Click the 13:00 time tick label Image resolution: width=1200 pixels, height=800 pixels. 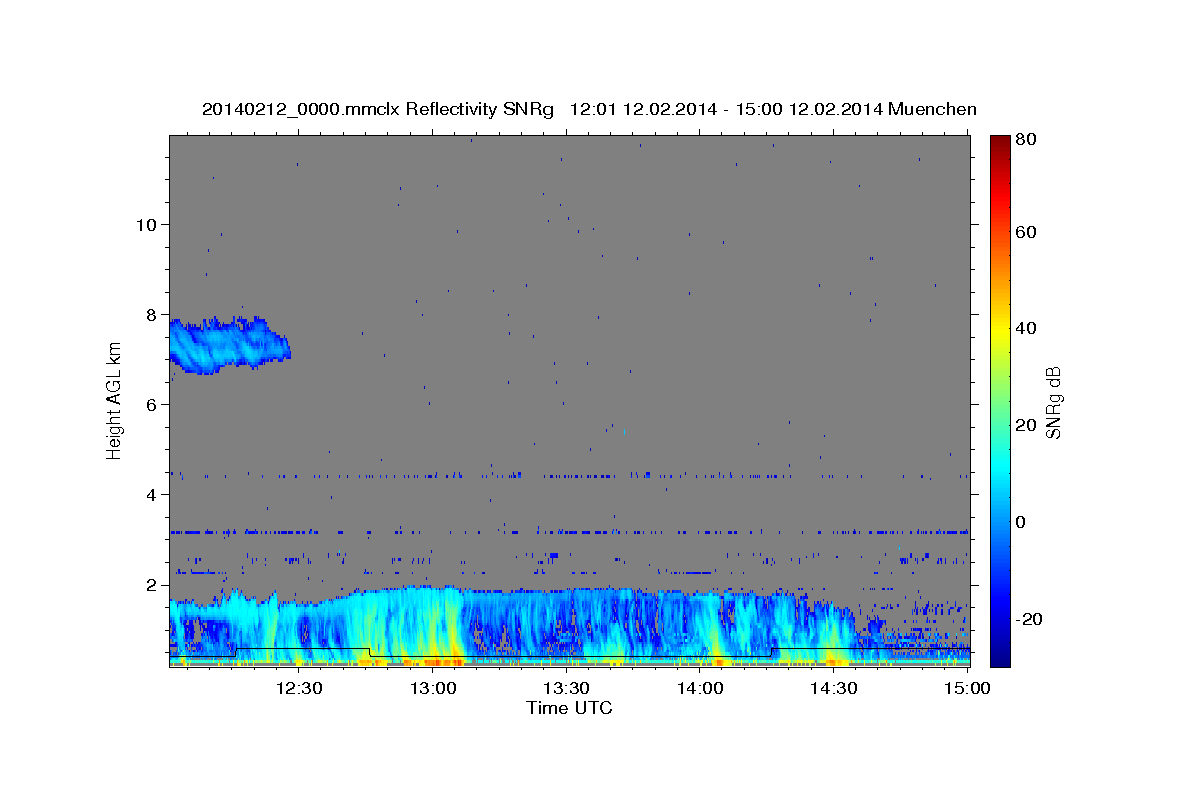(433, 688)
